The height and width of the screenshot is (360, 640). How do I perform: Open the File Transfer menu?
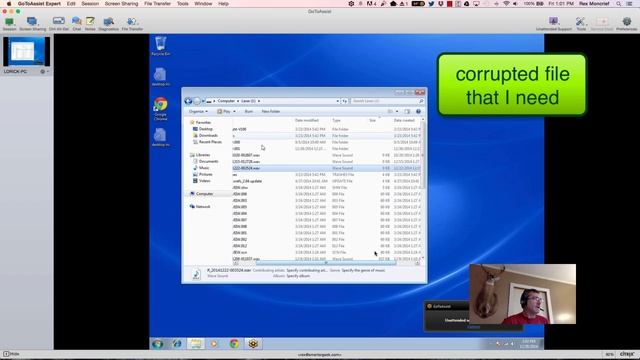[x=158, y=4]
